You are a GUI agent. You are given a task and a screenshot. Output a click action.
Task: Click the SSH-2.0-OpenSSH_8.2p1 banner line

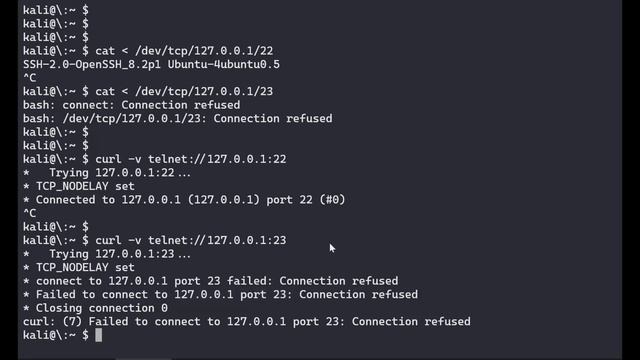(x=151, y=64)
